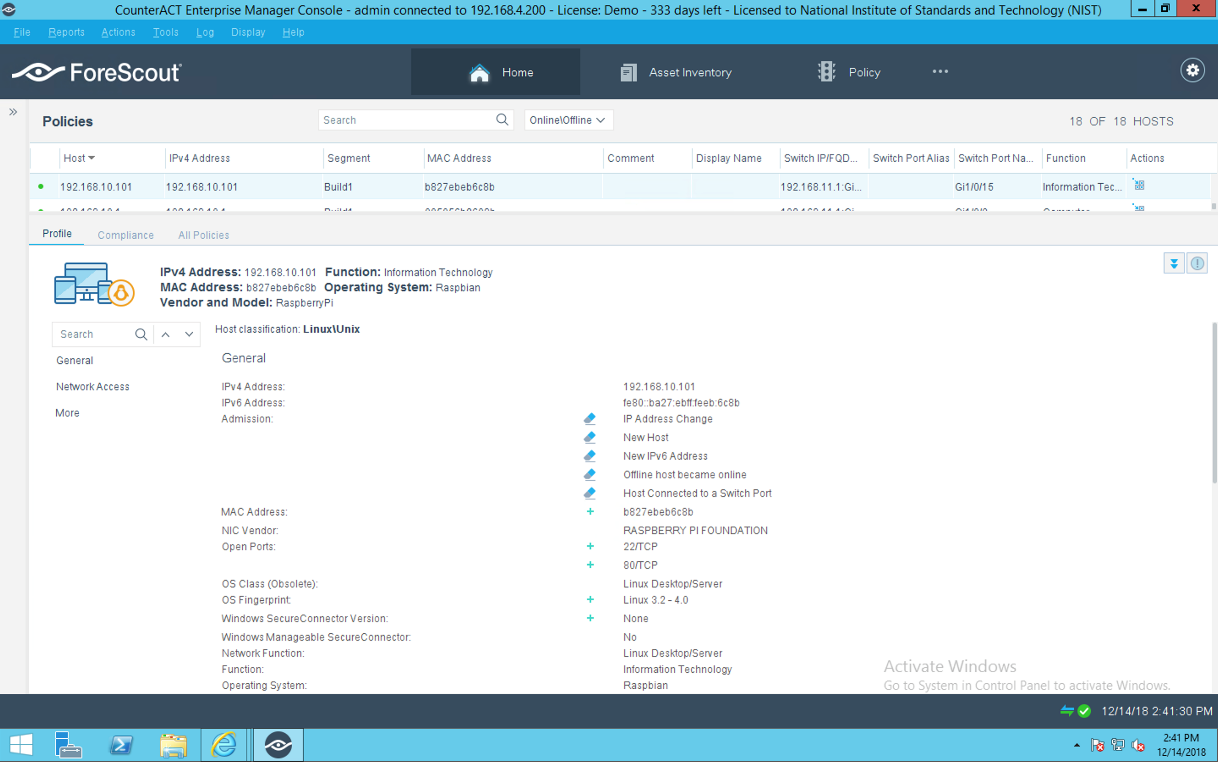Image resolution: width=1218 pixels, height=762 pixels.
Task: Open Internet Explorer from taskbar
Action: (224, 745)
